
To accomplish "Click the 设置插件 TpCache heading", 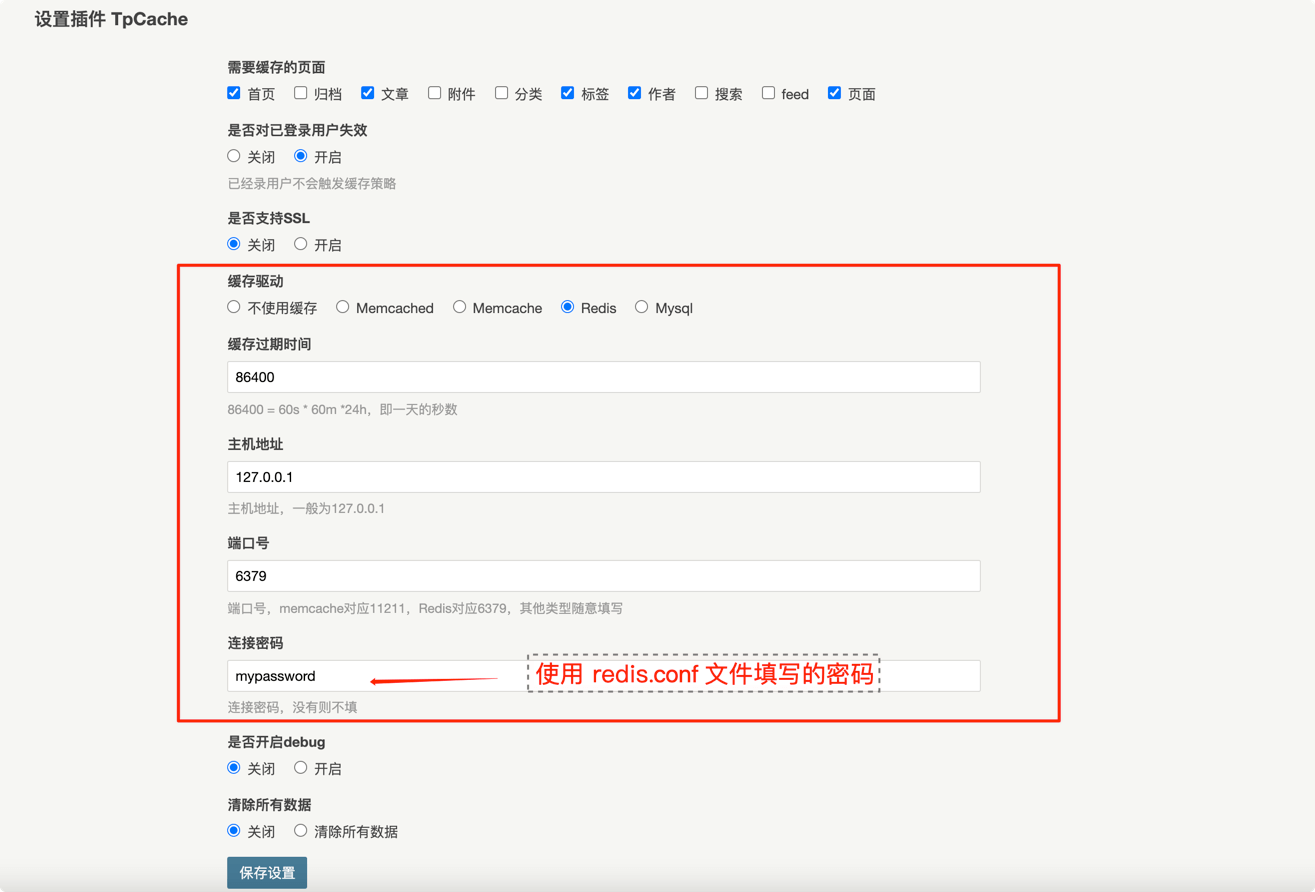I will pos(111,19).
